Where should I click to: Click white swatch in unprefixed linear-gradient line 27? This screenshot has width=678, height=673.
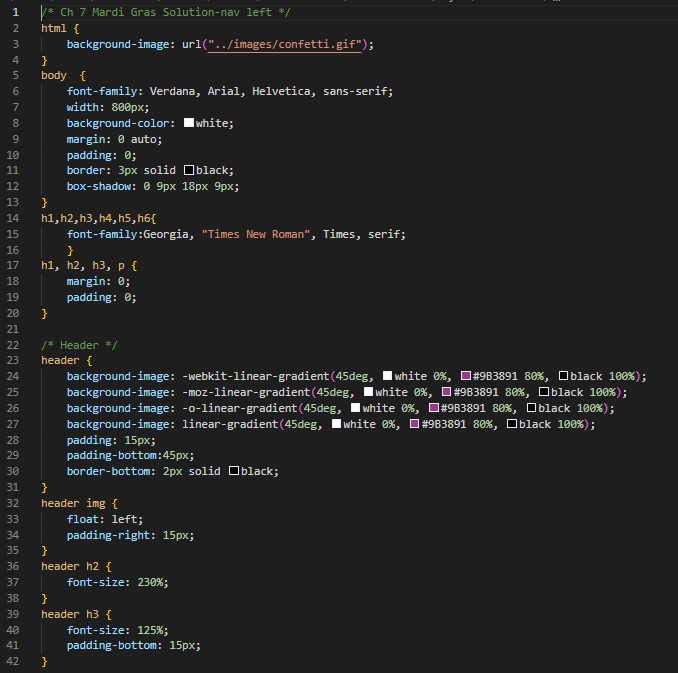(336, 423)
